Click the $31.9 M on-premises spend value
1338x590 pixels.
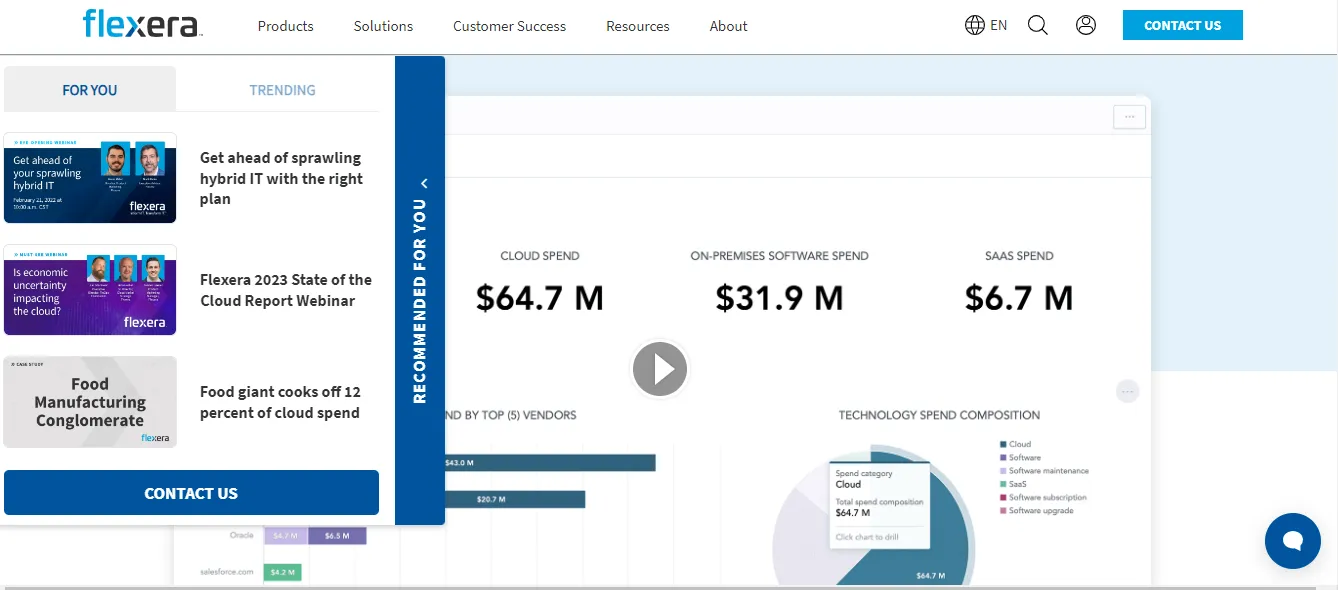[779, 297]
